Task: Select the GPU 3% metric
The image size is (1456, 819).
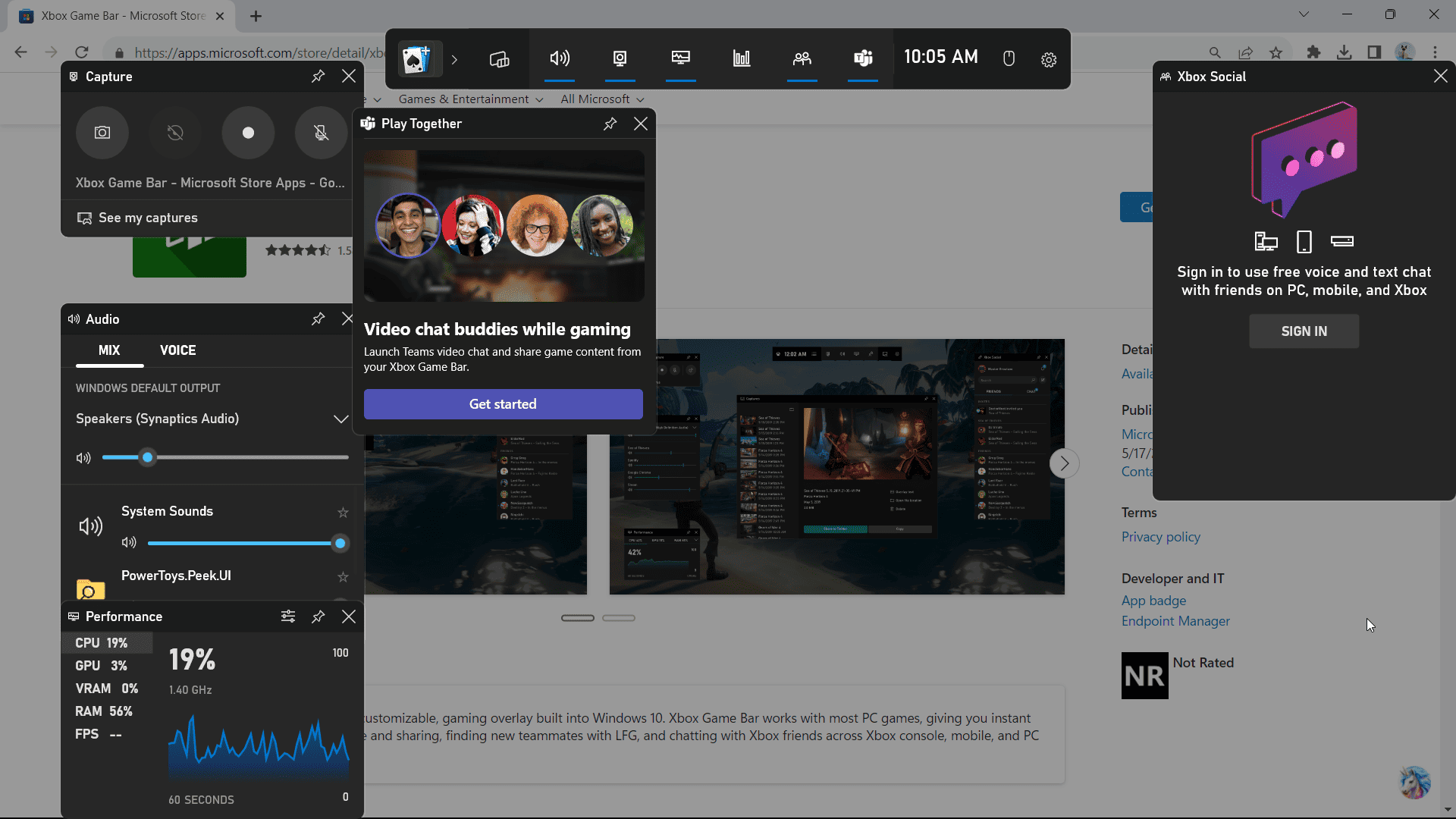Action: click(107, 666)
